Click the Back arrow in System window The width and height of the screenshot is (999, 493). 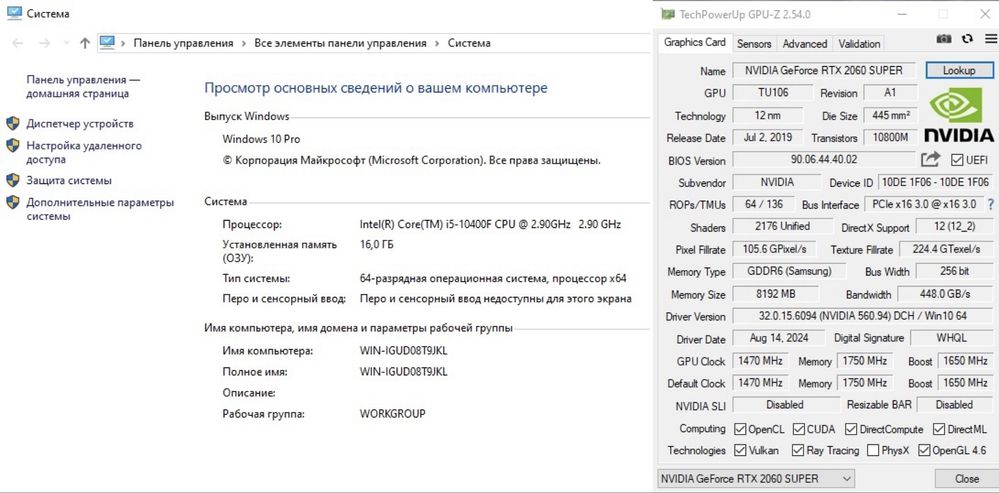(18, 43)
